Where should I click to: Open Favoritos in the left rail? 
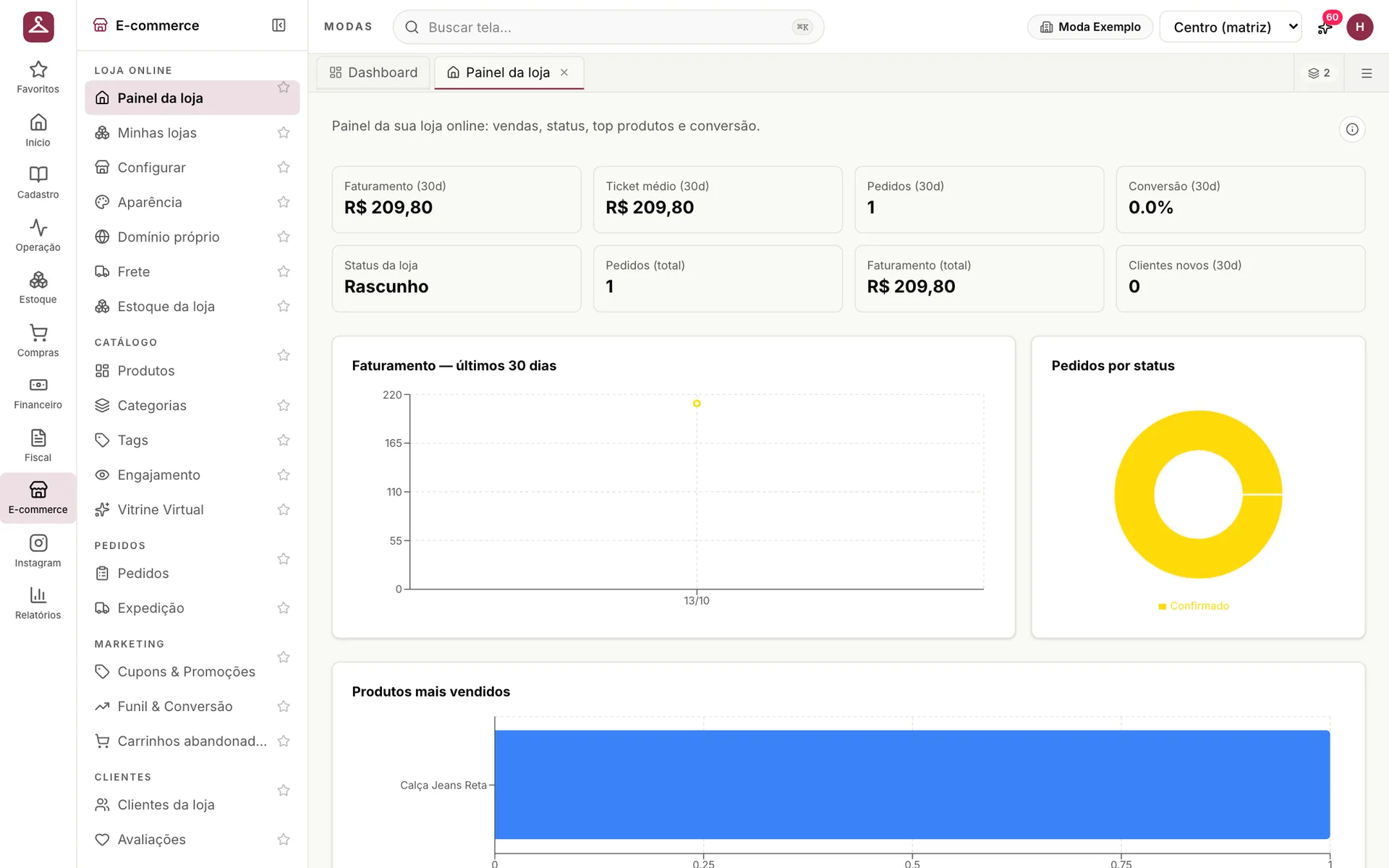click(x=38, y=77)
